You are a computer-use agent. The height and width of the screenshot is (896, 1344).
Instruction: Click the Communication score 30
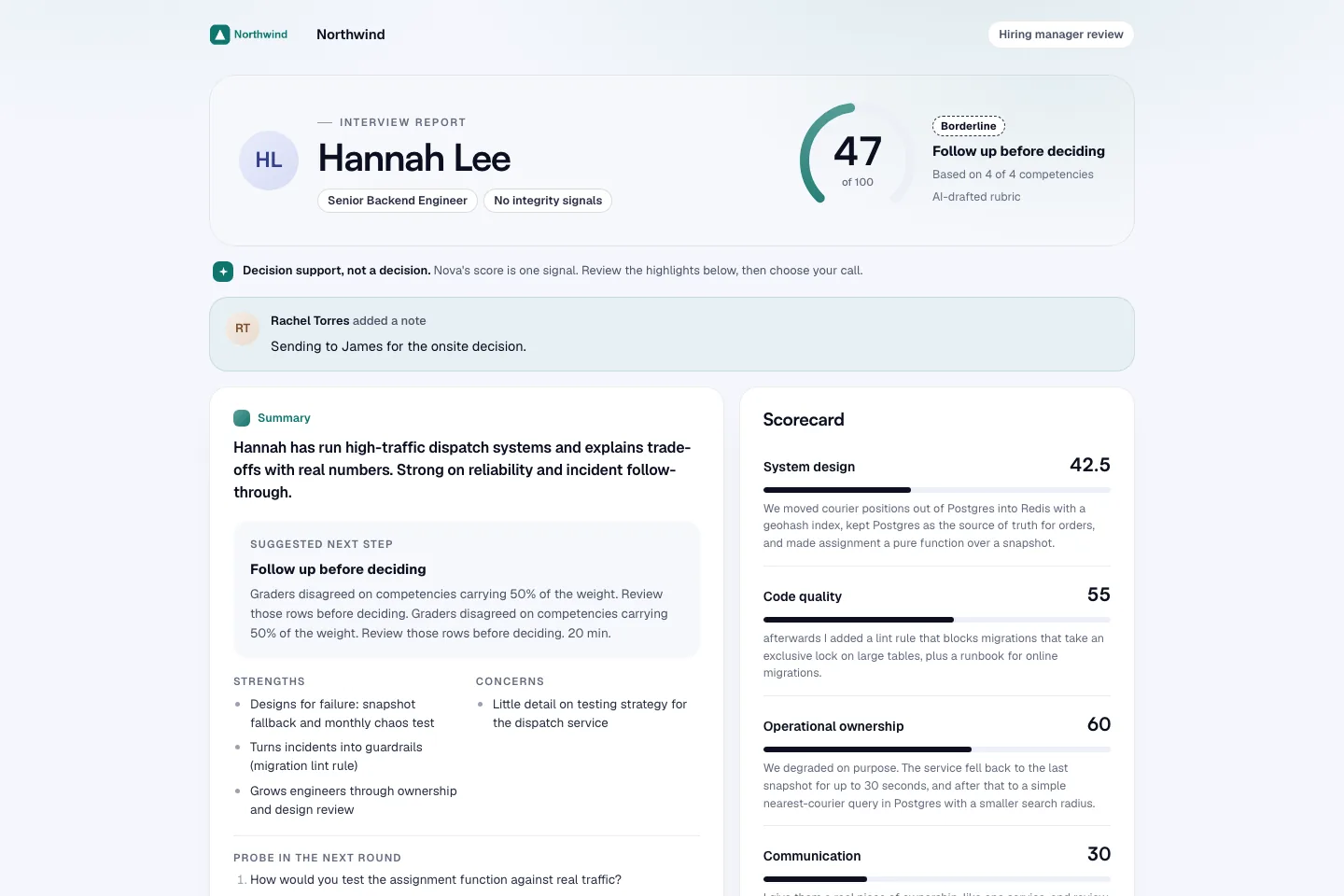(x=1099, y=854)
